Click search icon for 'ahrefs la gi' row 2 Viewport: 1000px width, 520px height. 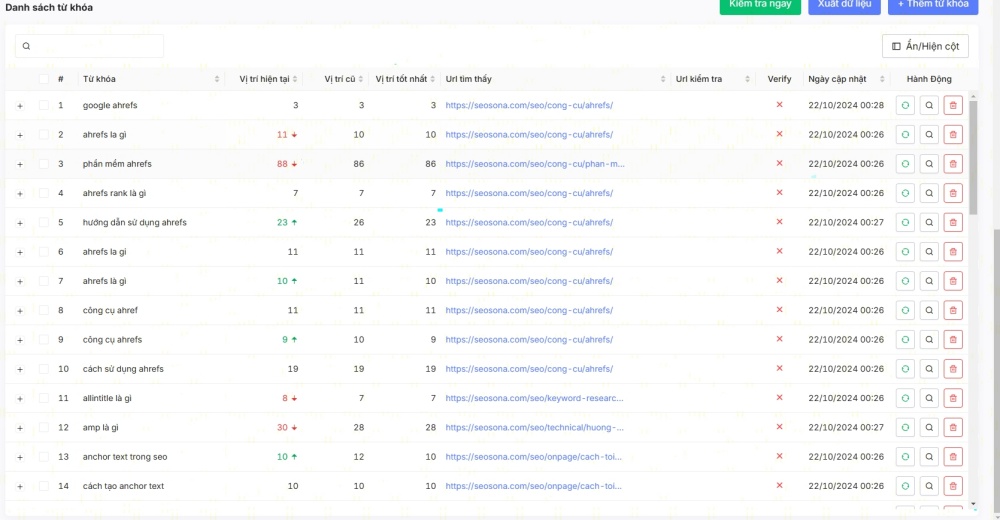click(929, 134)
